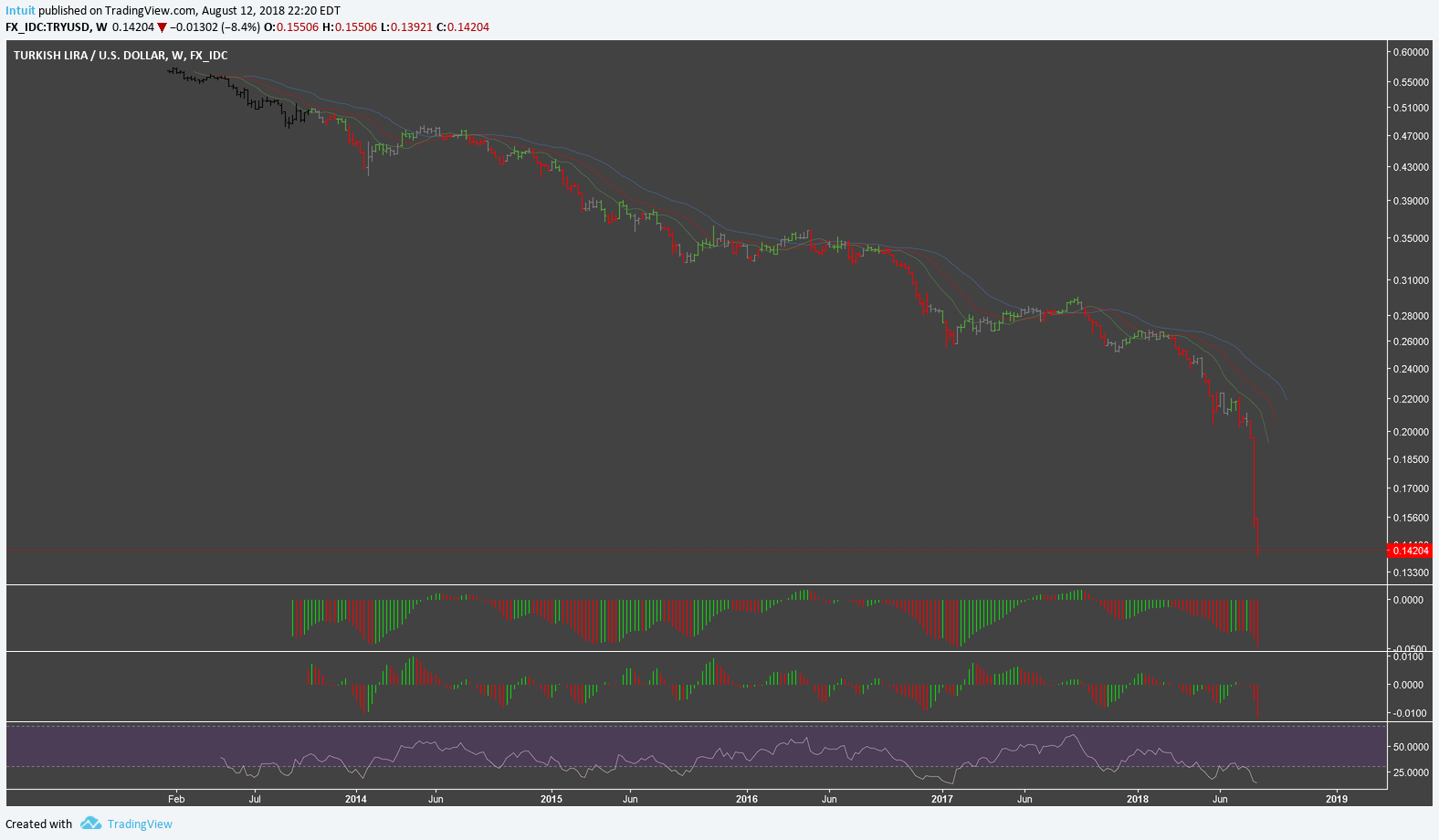Click the -0.0500 indicator axis label

(x=1409, y=648)
